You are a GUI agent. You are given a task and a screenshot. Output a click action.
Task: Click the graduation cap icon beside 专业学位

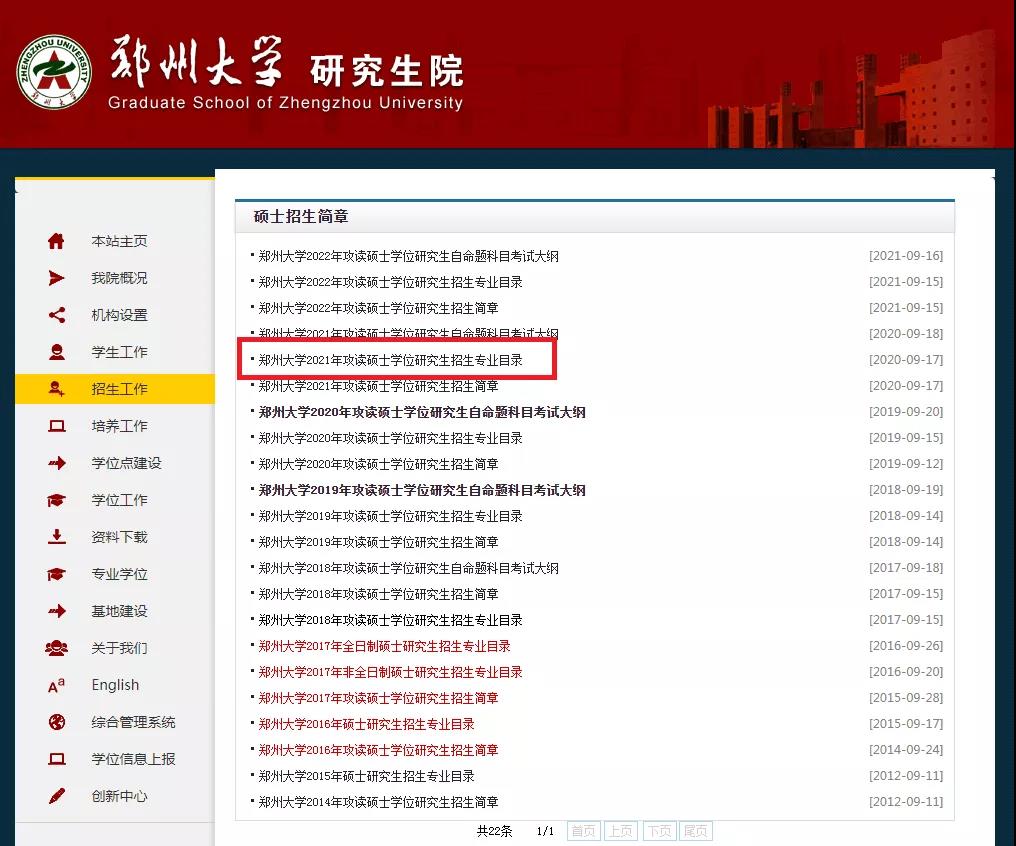click(x=56, y=574)
